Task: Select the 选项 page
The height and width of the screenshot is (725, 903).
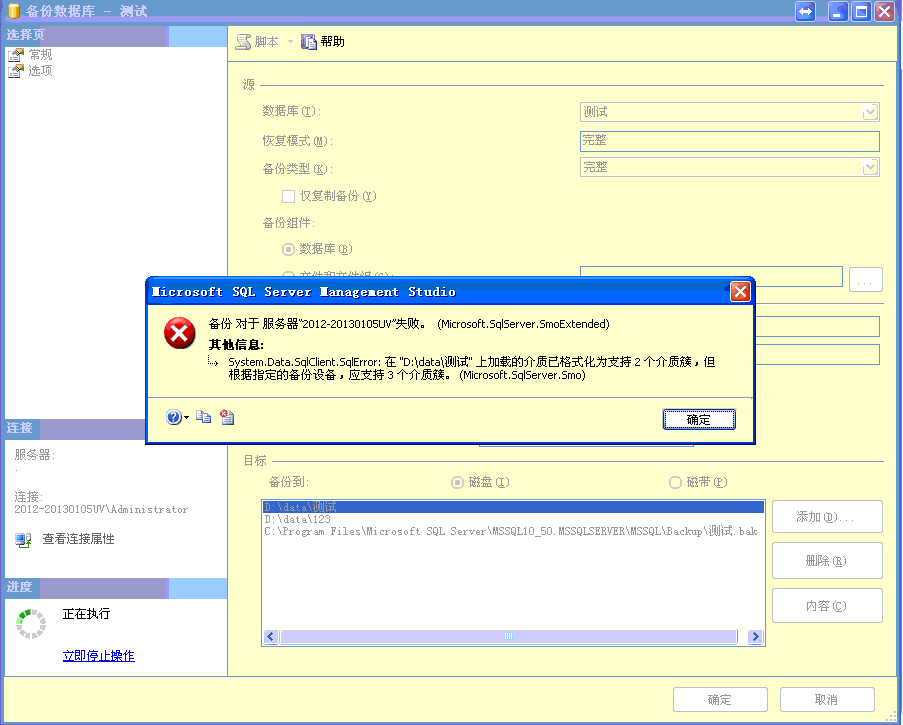Action: (x=40, y=71)
